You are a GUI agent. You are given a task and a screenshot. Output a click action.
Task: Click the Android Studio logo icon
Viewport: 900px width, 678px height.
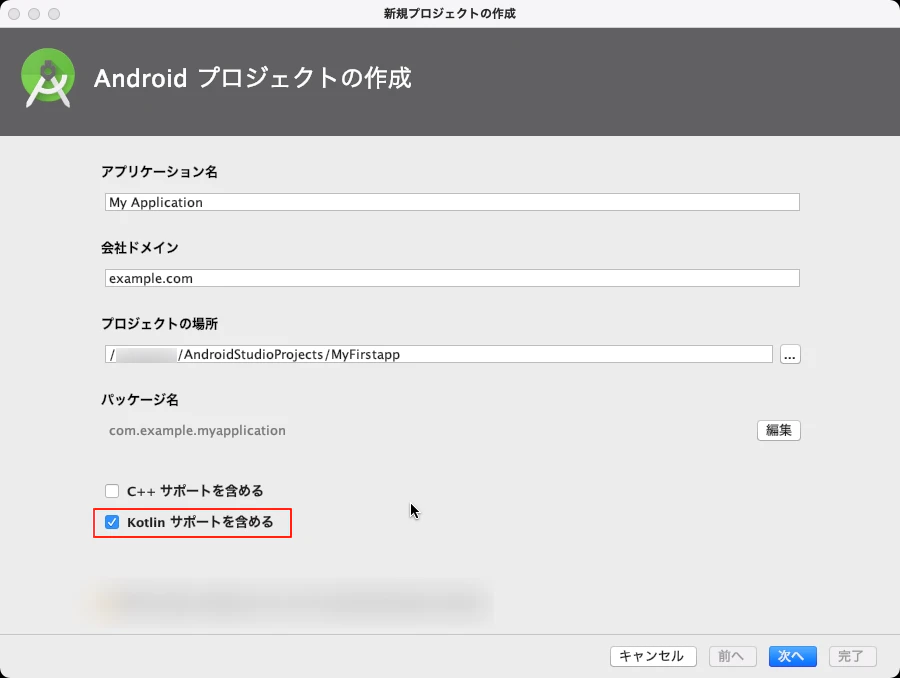(48, 78)
